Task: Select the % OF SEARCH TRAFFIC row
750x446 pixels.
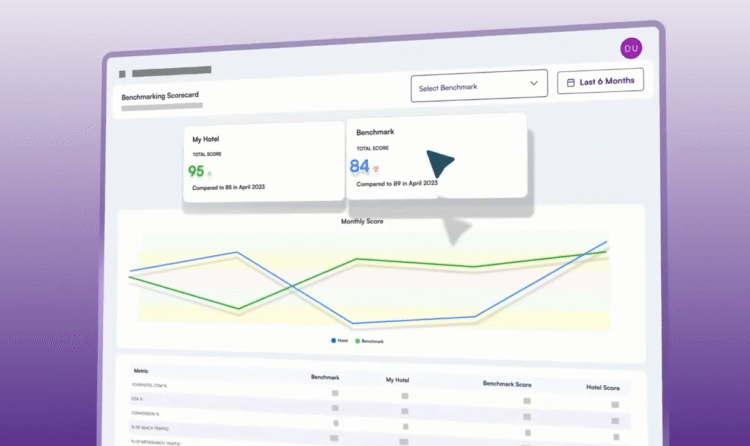Action: [x=379, y=435]
